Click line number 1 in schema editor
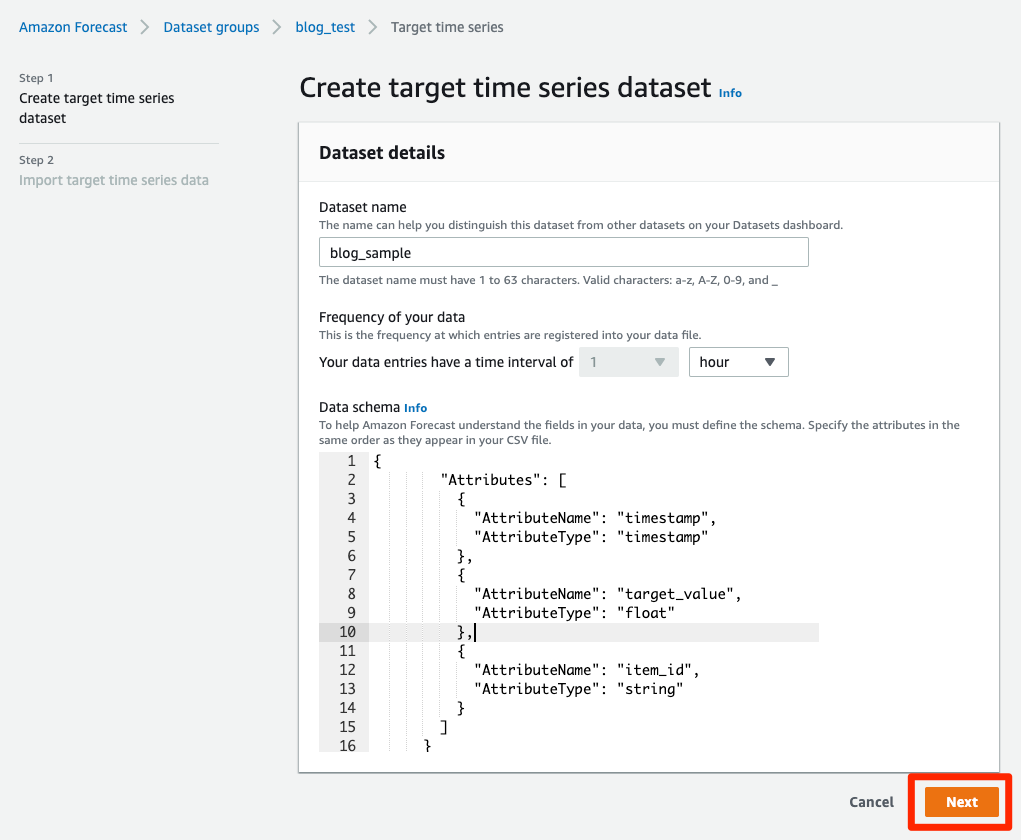 click(x=351, y=461)
